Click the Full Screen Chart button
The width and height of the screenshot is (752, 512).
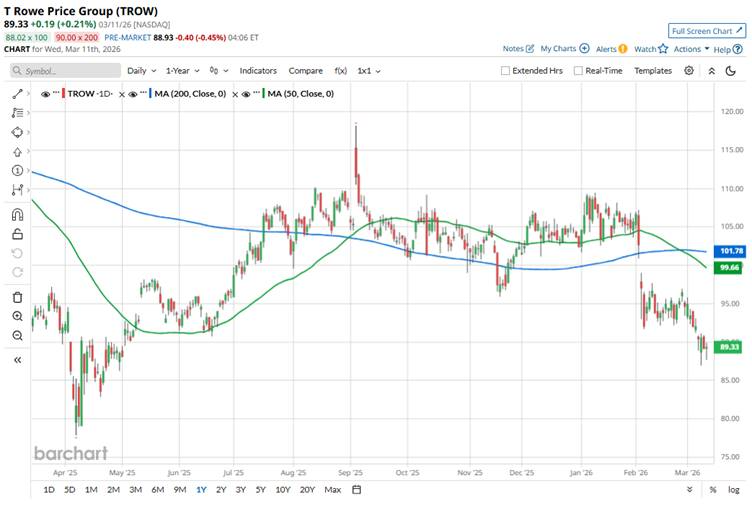(x=707, y=31)
